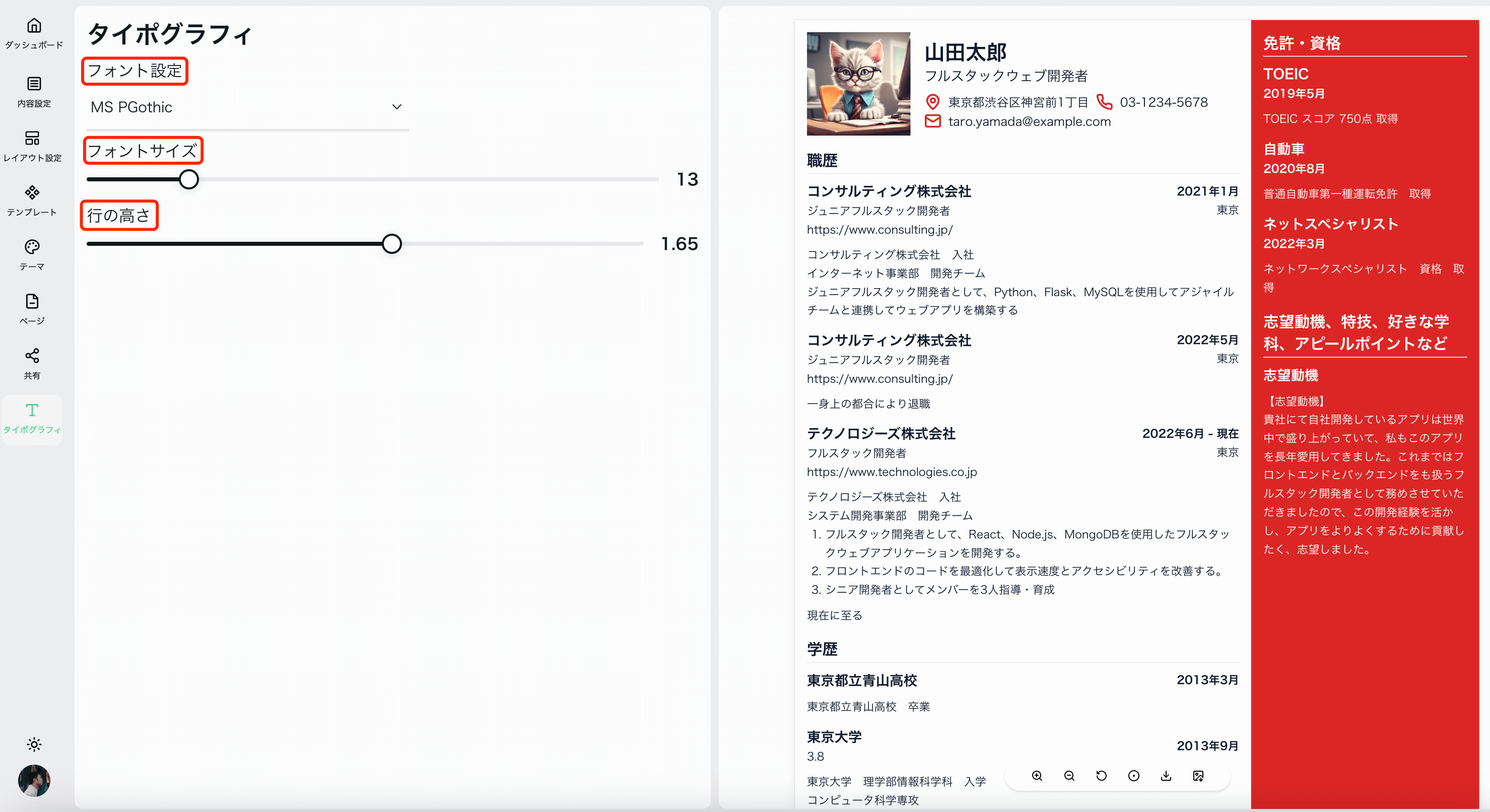Open 共有 share icon in the sidebar
1490x812 pixels.
[32, 356]
